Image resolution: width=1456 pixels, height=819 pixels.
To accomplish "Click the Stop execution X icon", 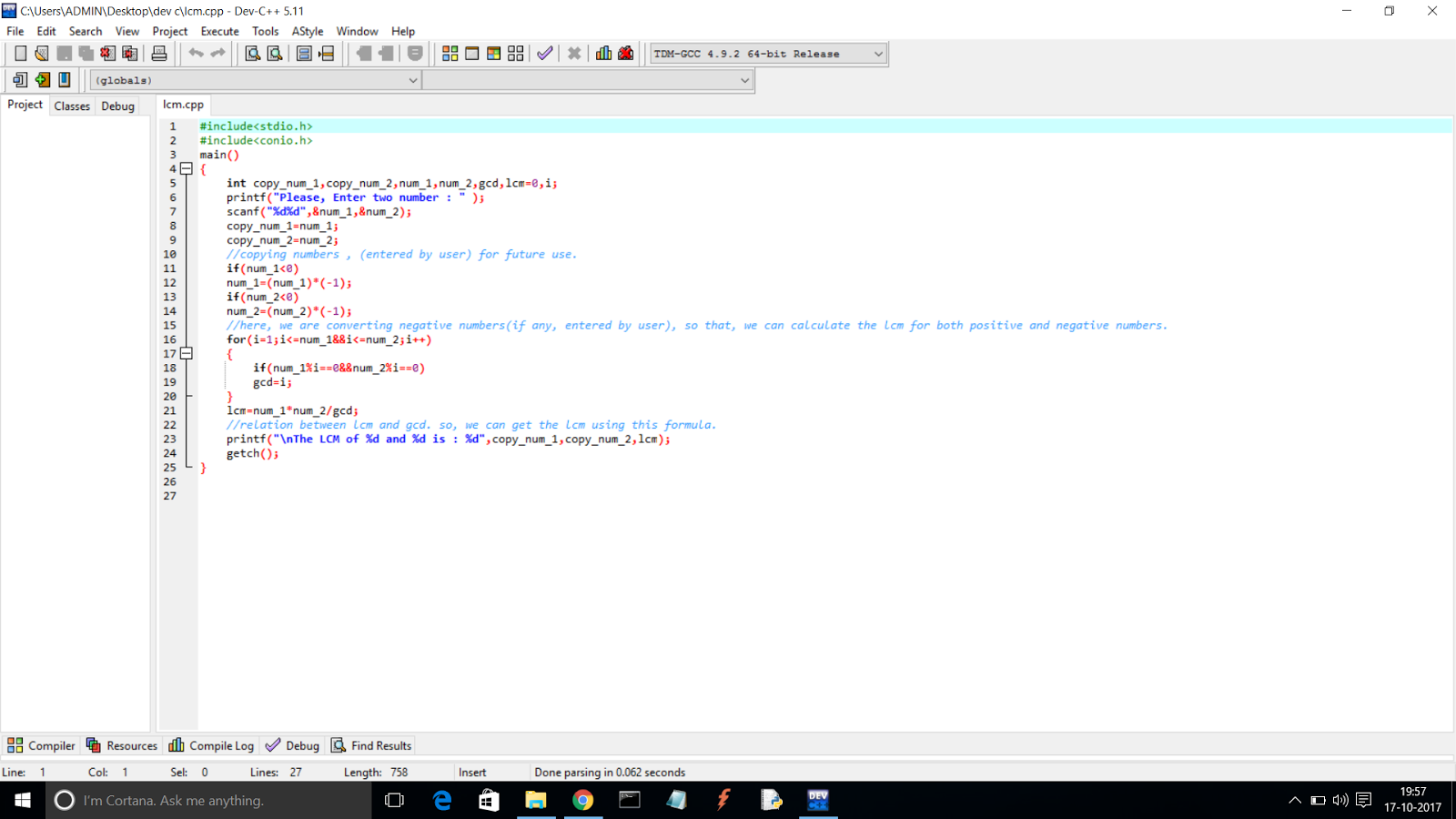I will pos(574,54).
